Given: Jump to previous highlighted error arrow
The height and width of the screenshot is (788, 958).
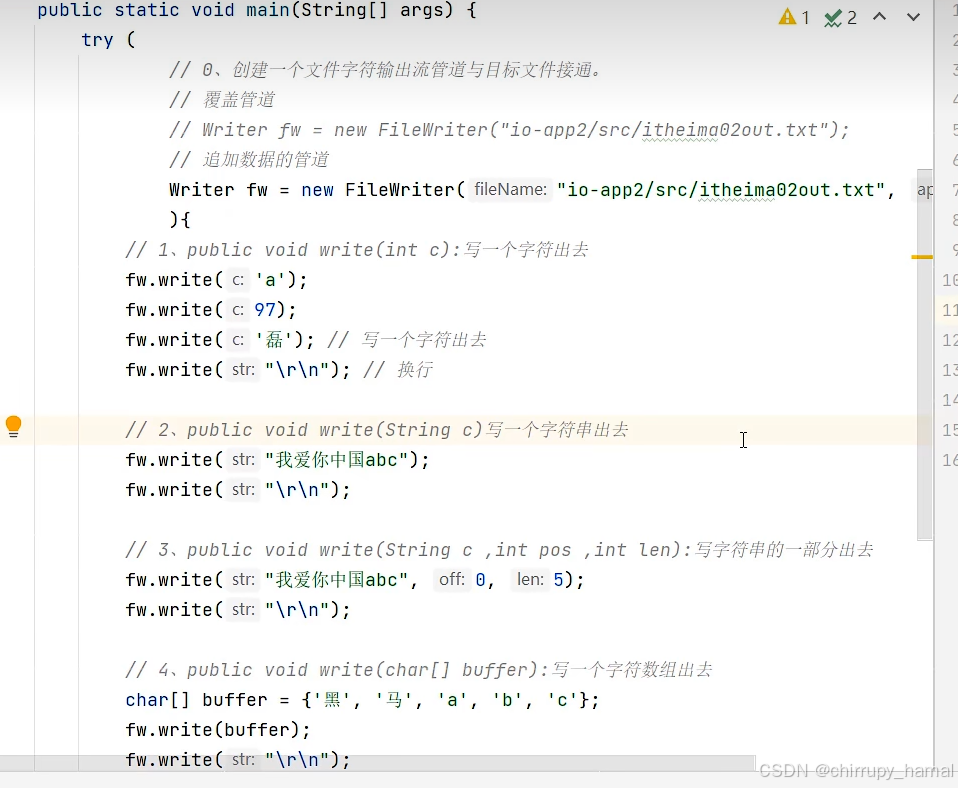Looking at the screenshot, I should click(x=879, y=17).
